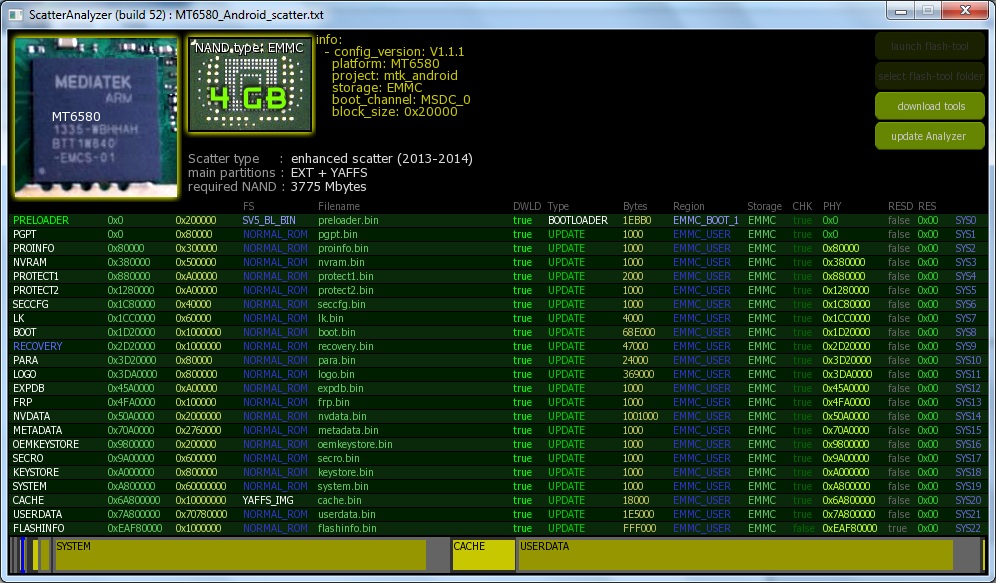
Task: Select the FLASHINFO partition name
Action: [38, 528]
